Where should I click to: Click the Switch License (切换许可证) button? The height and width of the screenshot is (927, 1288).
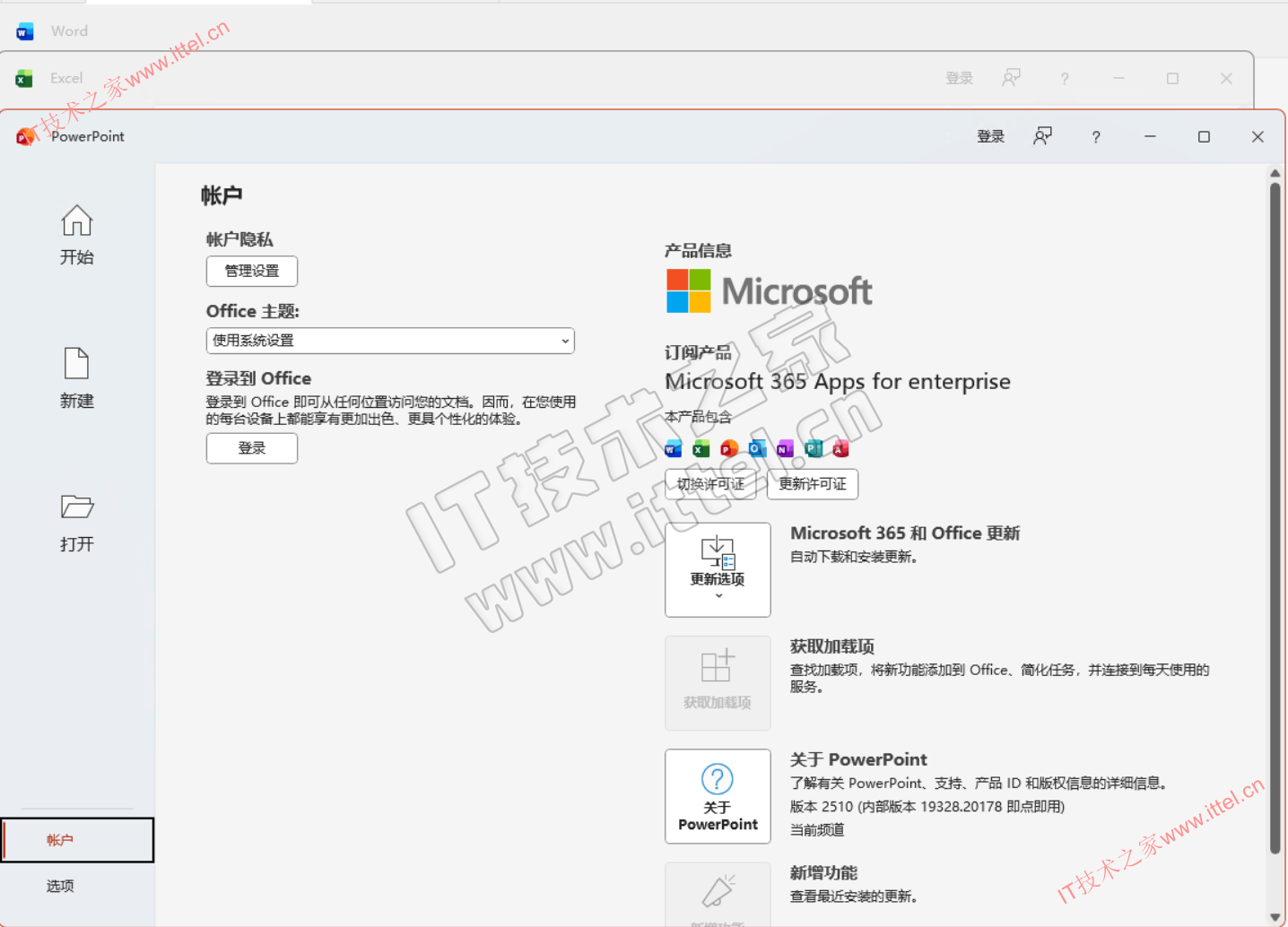710,484
